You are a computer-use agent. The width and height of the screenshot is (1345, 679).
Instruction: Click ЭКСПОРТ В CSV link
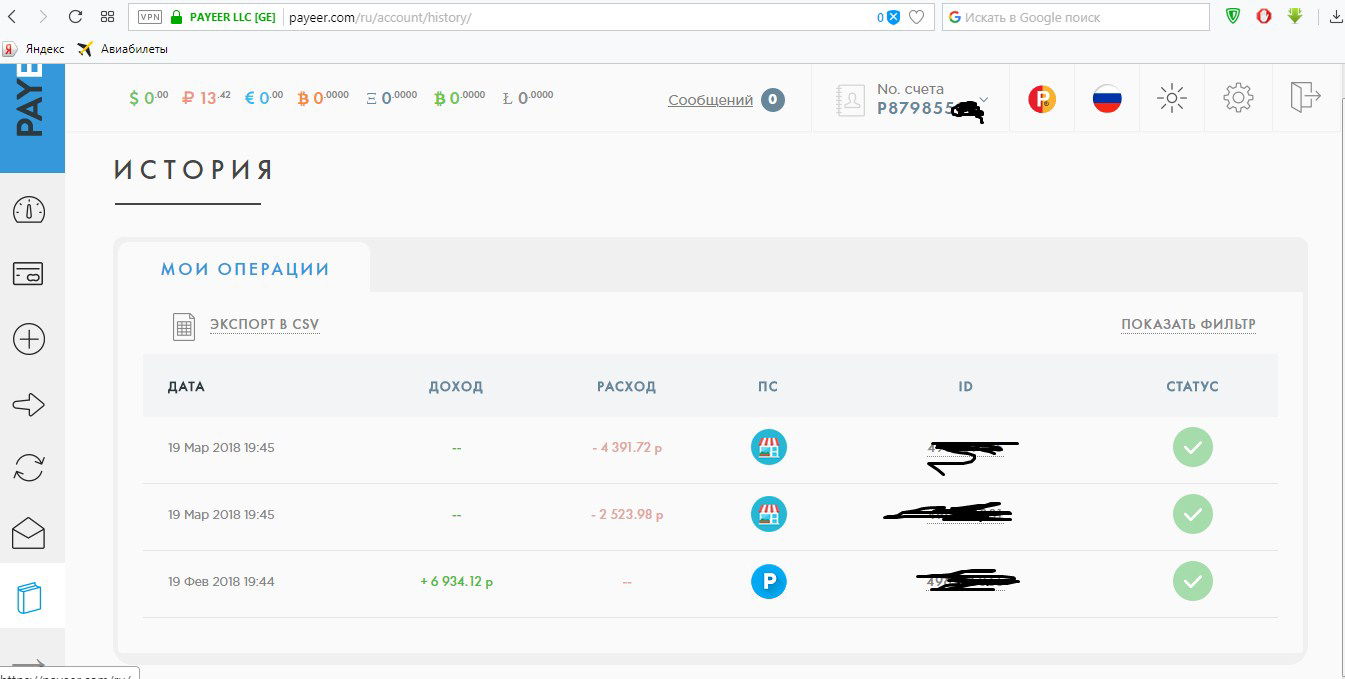[x=264, y=325]
